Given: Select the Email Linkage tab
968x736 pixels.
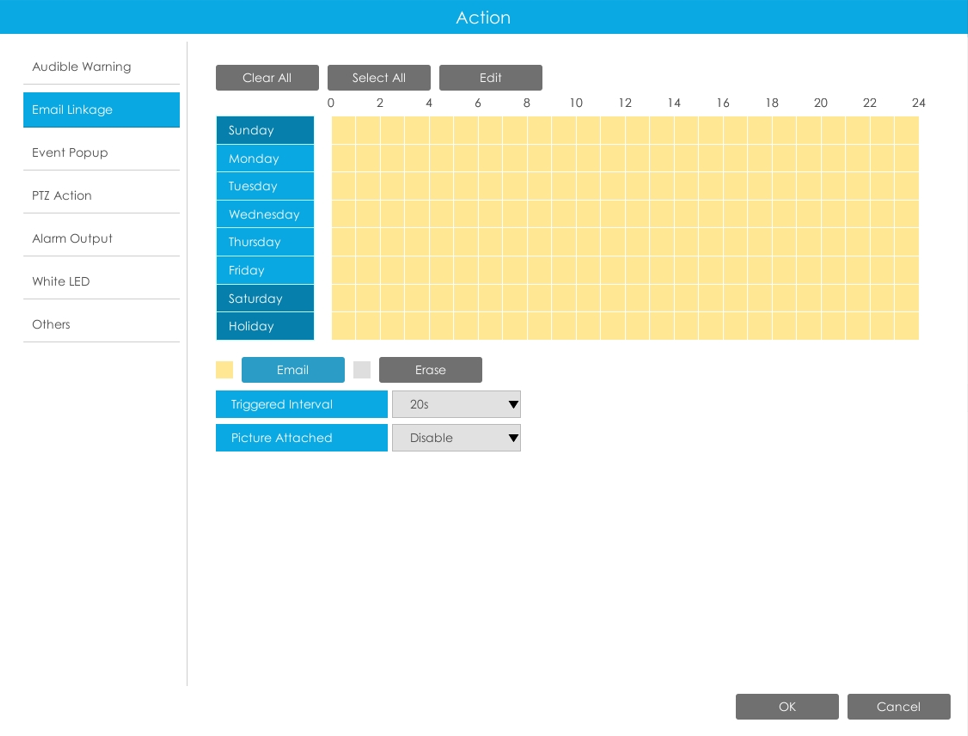Looking at the screenshot, I should [x=101, y=110].
